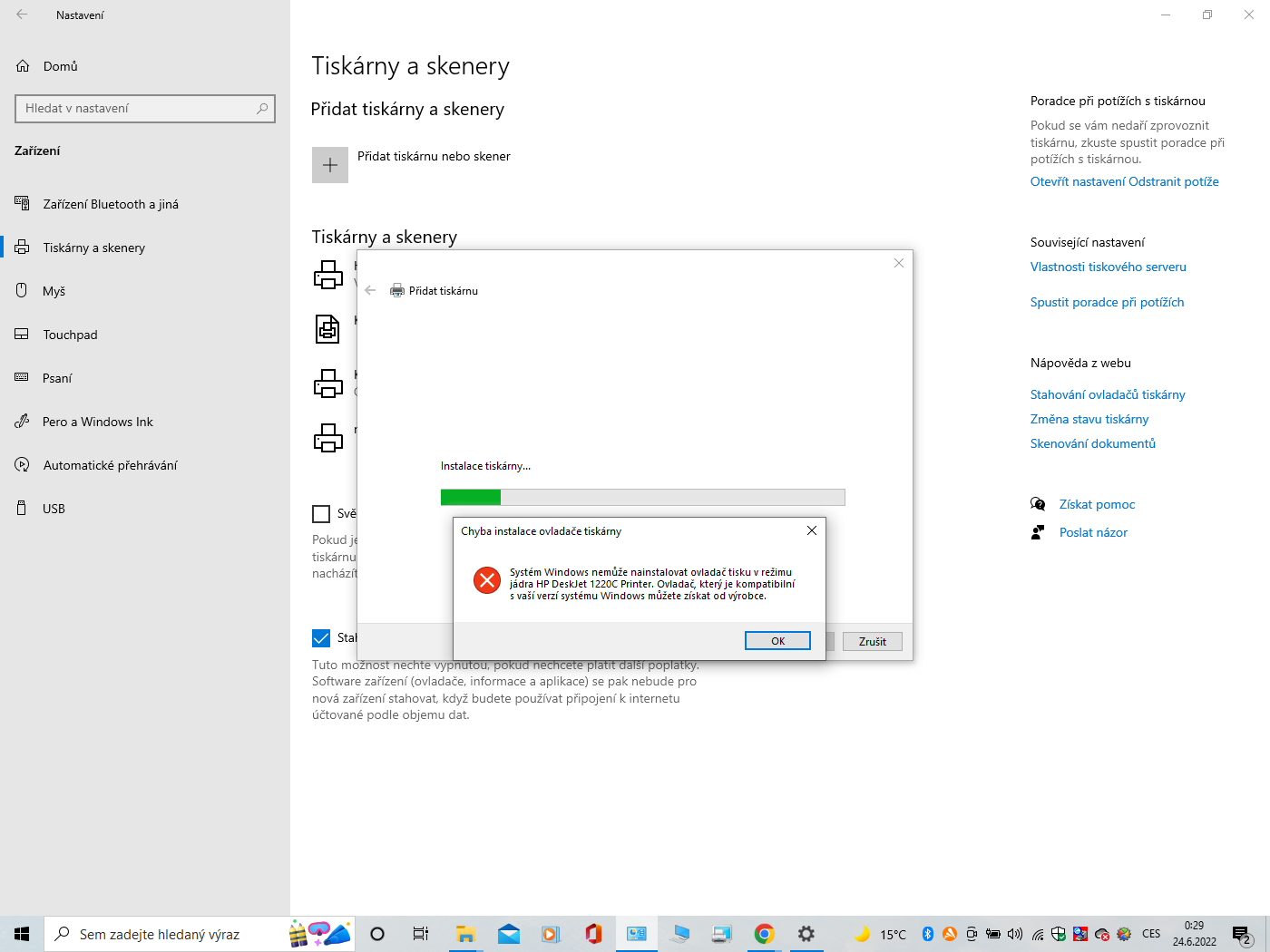This screenshot has width=1270, height=952.
Task: Click the back arrow in Přidat tiskárnu wizard
Action: (370, 291)
